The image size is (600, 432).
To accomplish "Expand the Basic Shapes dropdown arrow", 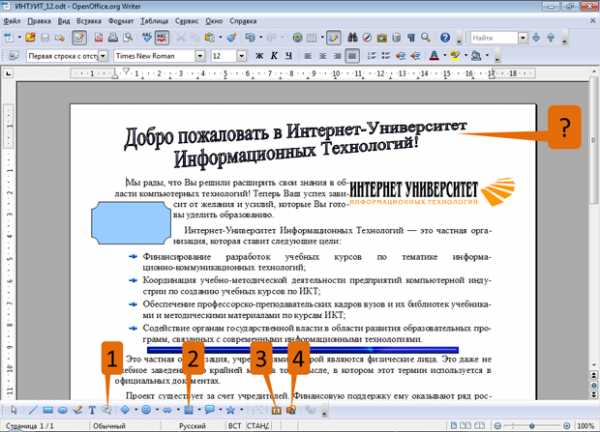I will tap(135, 410).
